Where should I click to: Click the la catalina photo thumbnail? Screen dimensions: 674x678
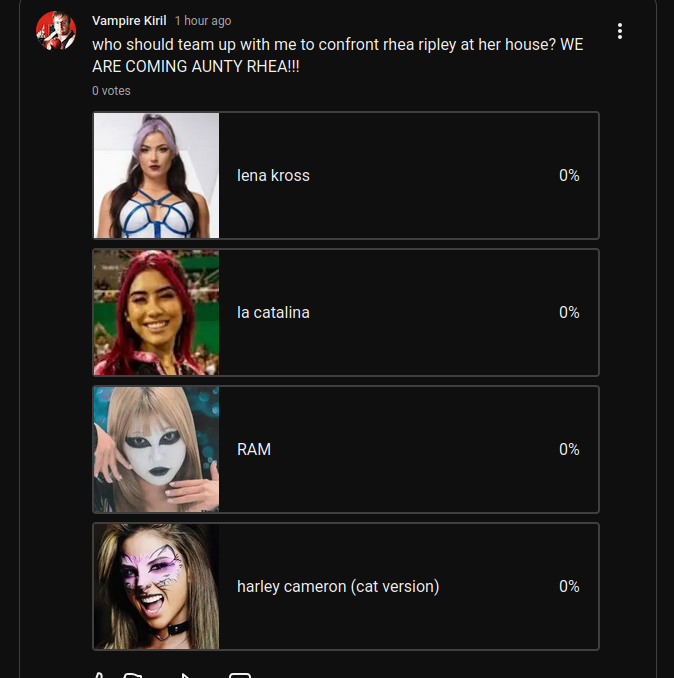(157, 312)
